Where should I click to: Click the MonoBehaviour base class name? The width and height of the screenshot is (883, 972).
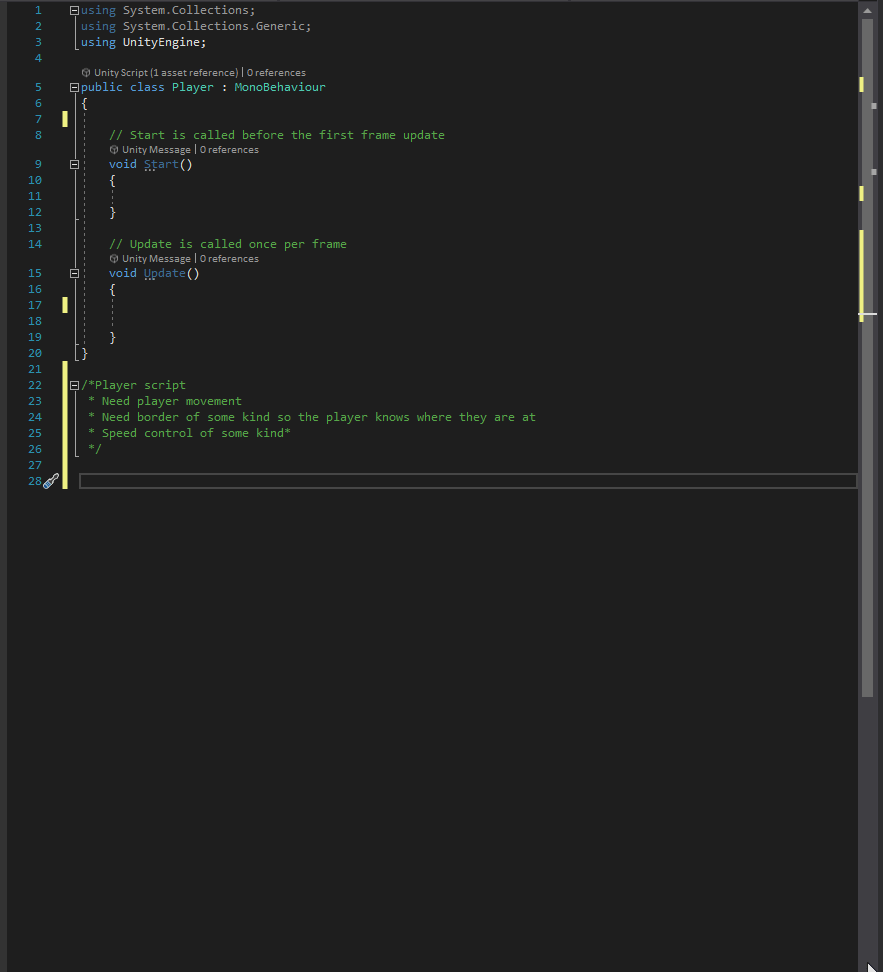coord(280,87)
